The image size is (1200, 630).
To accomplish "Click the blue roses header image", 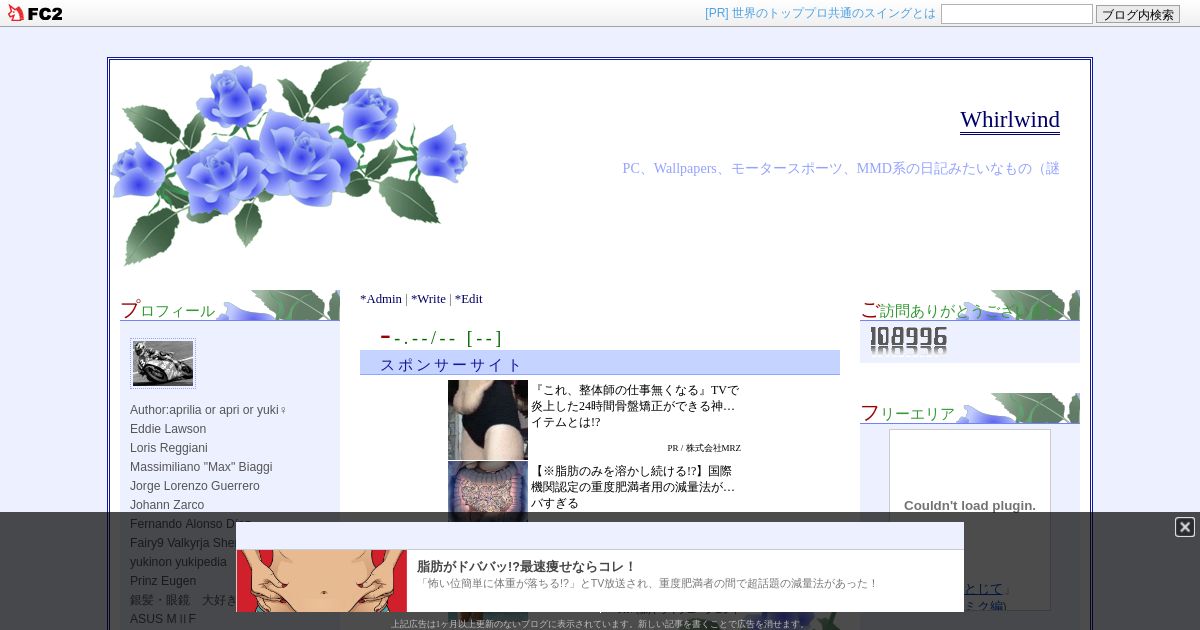I will [290, 164].
